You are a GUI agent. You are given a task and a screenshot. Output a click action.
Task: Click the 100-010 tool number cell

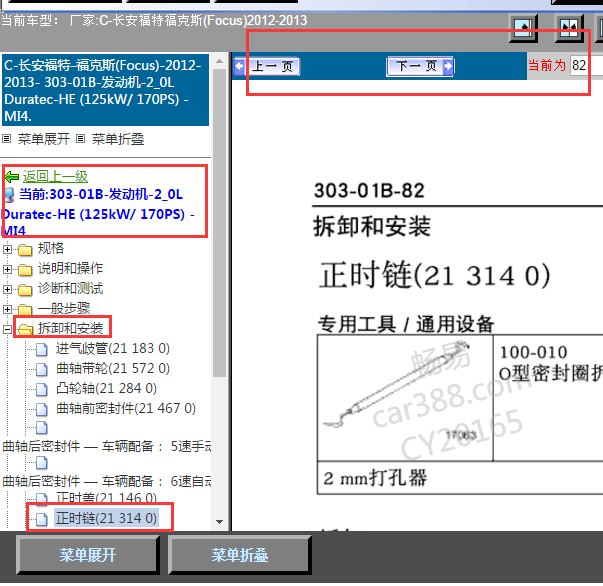(548, 398)
